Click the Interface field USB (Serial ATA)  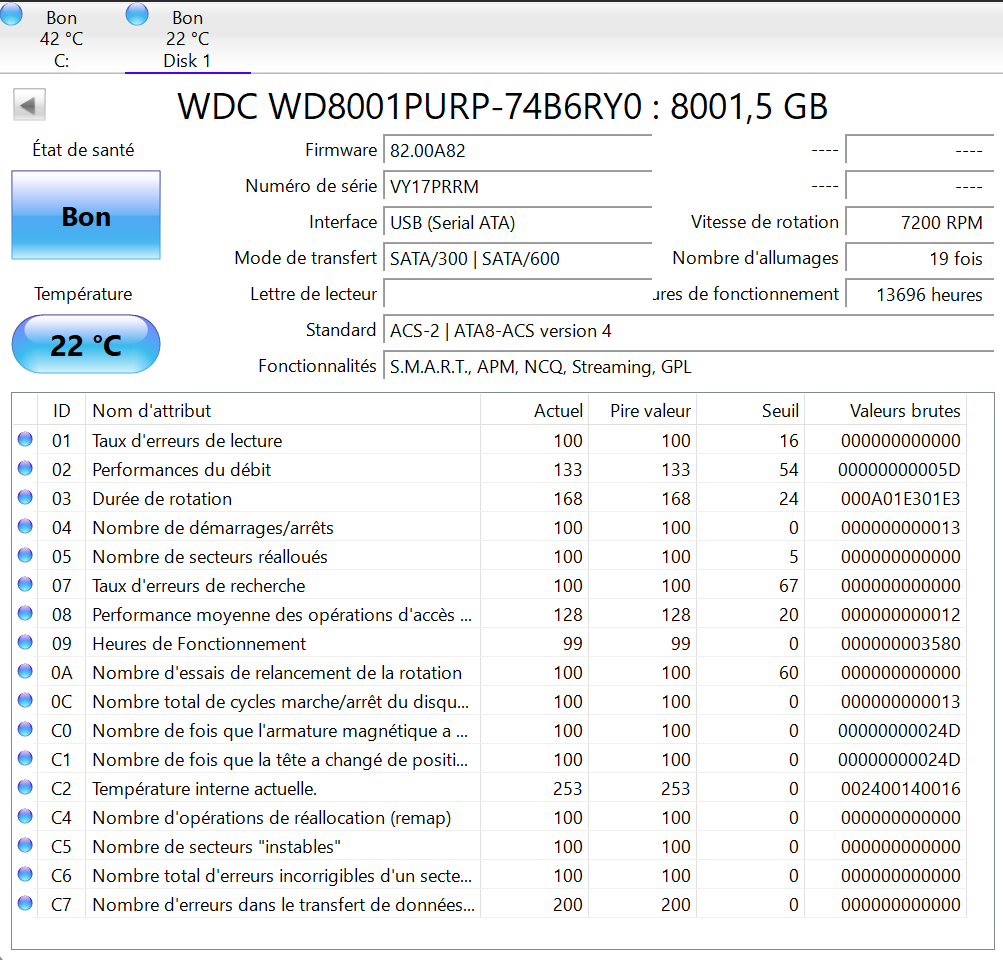(517, 223)
